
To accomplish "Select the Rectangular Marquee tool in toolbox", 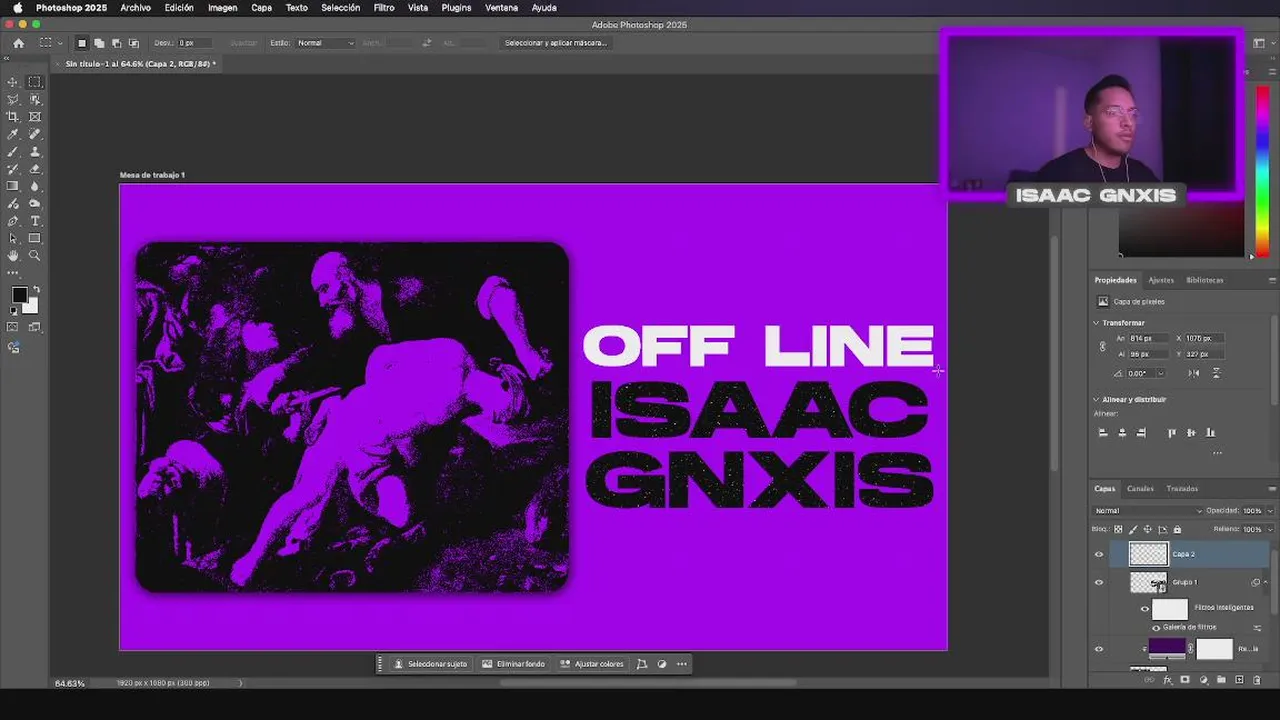I will tap(35, 82).
